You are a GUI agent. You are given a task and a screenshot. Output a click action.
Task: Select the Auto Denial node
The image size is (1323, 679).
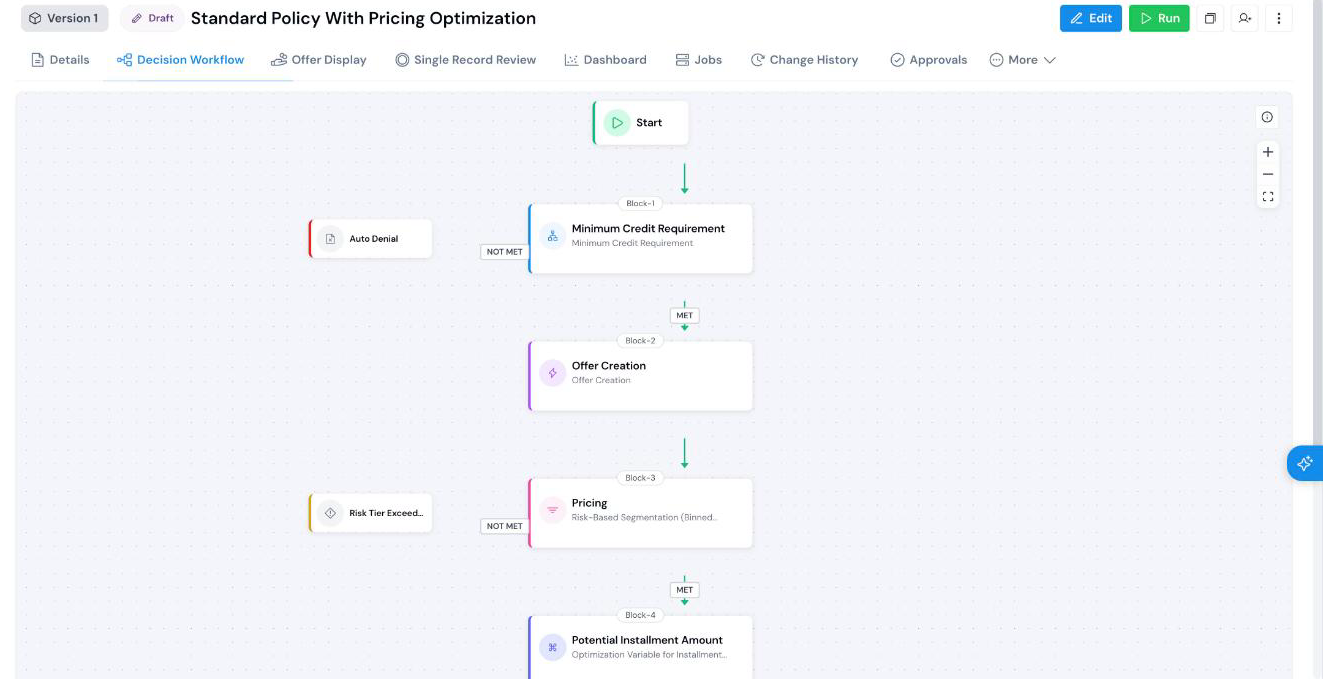[x=371, y=239]
